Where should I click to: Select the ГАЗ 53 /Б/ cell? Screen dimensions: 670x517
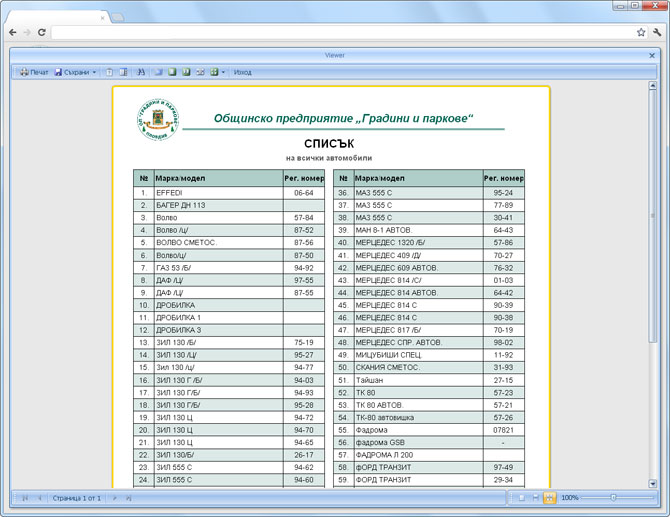[219, 268]
